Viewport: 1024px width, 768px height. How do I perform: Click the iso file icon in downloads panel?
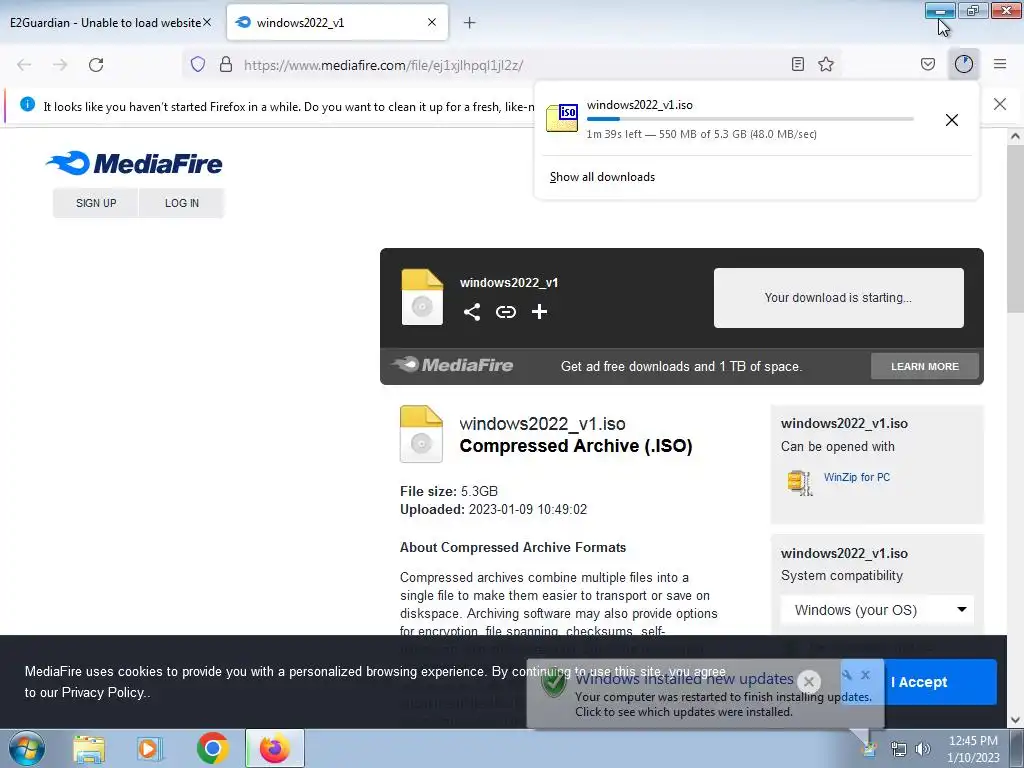point(562,118)
